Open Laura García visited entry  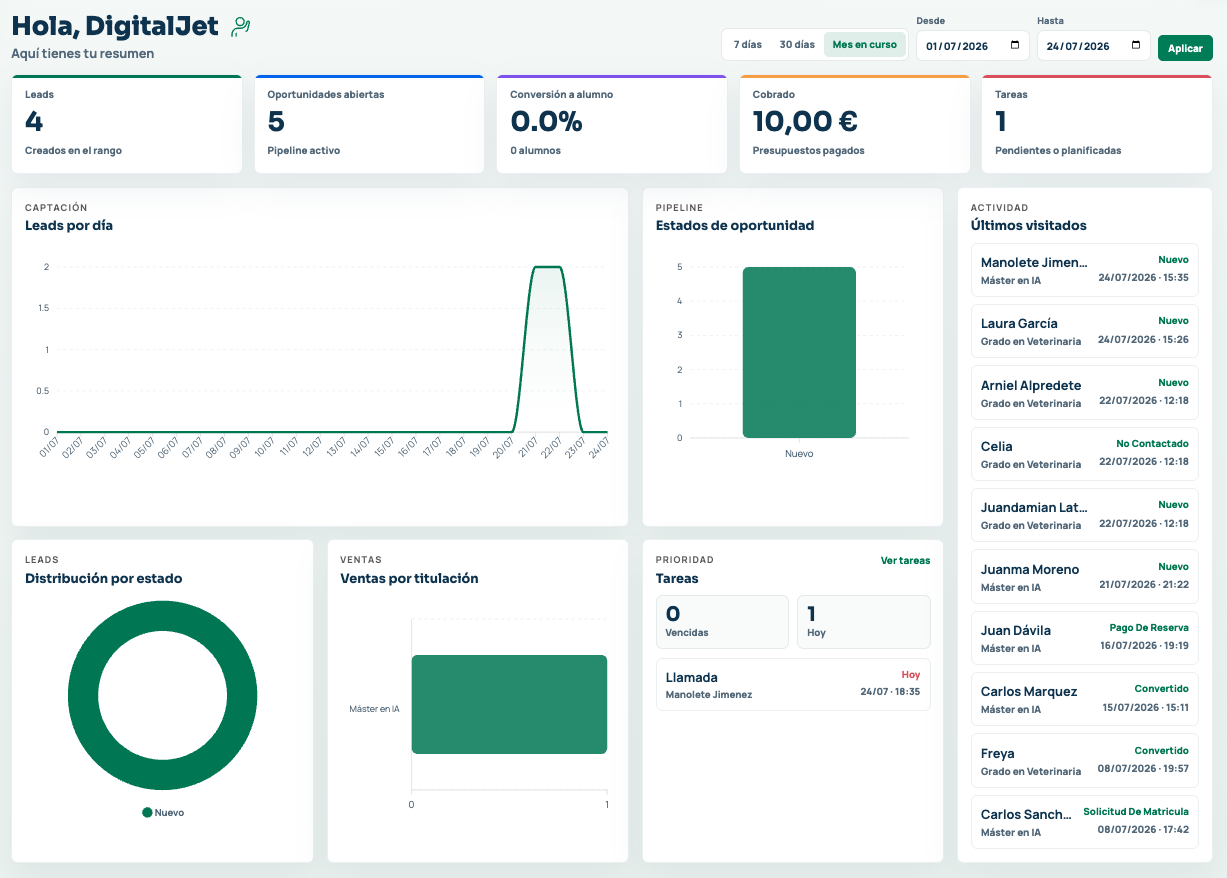(1084, 331)
